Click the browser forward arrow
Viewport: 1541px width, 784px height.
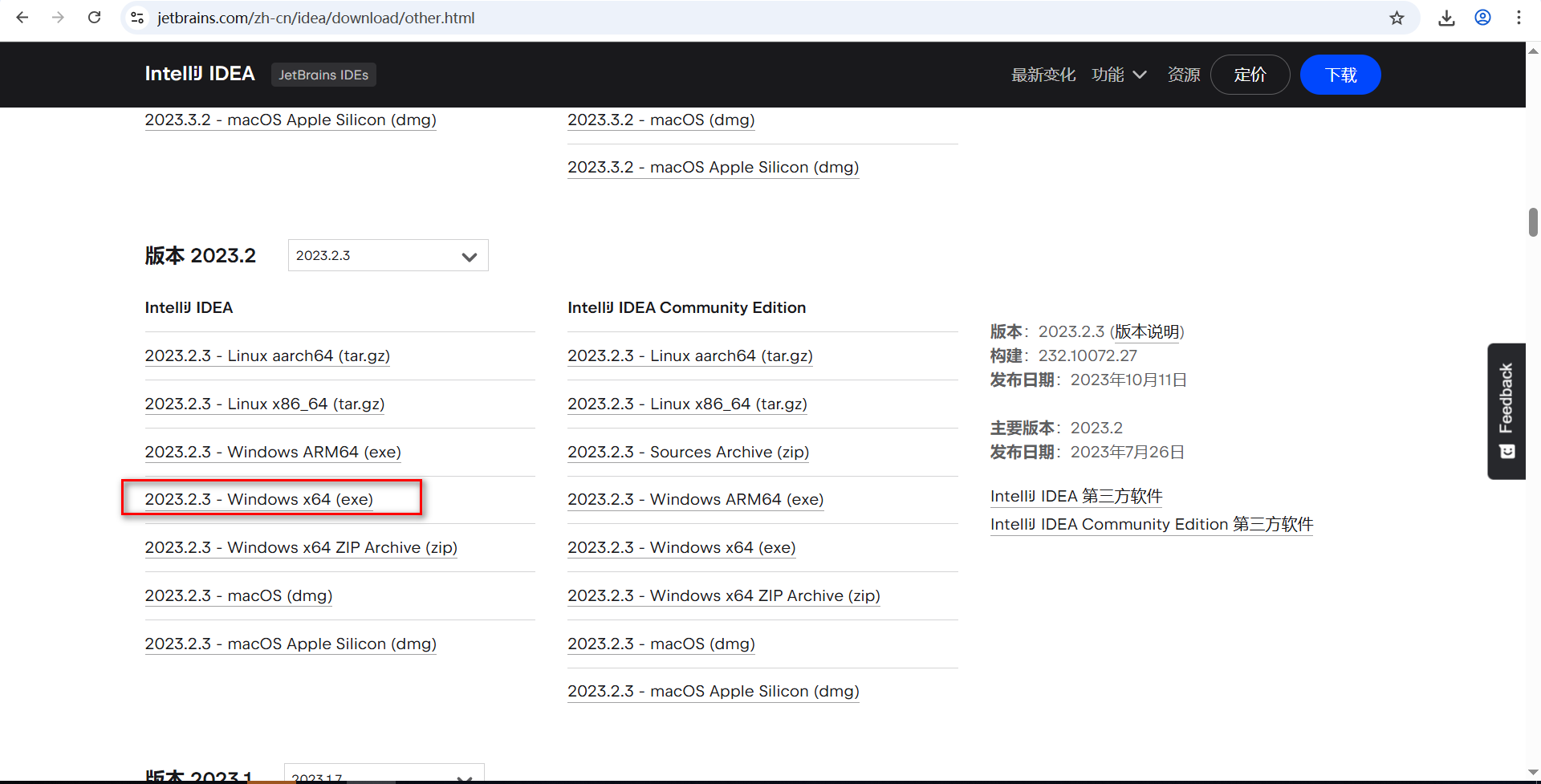(x=58, y=18)
